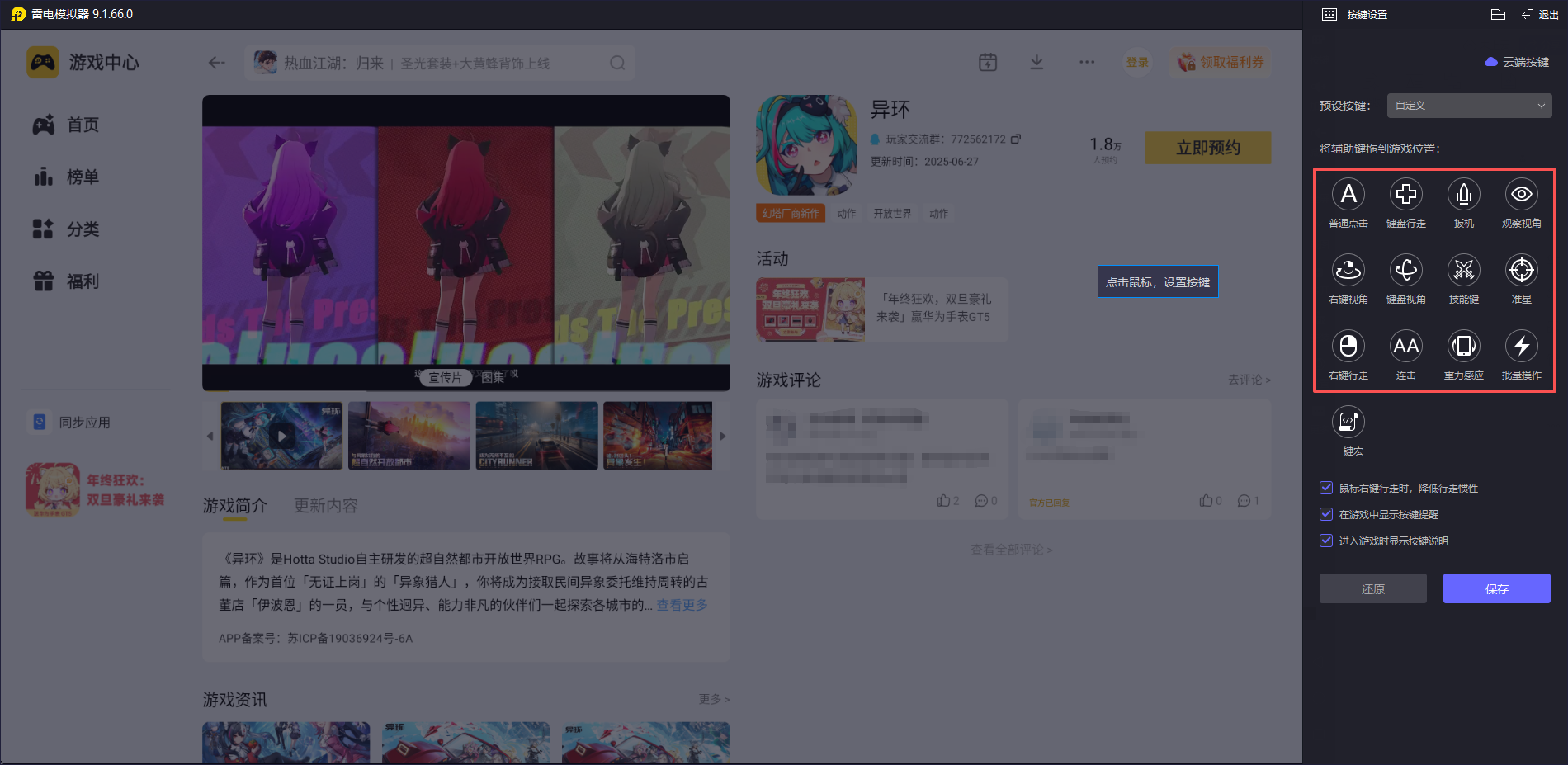
Task: Open the 预设按键 dropdown set to 自定义
Action: [x=1470, y=106]
